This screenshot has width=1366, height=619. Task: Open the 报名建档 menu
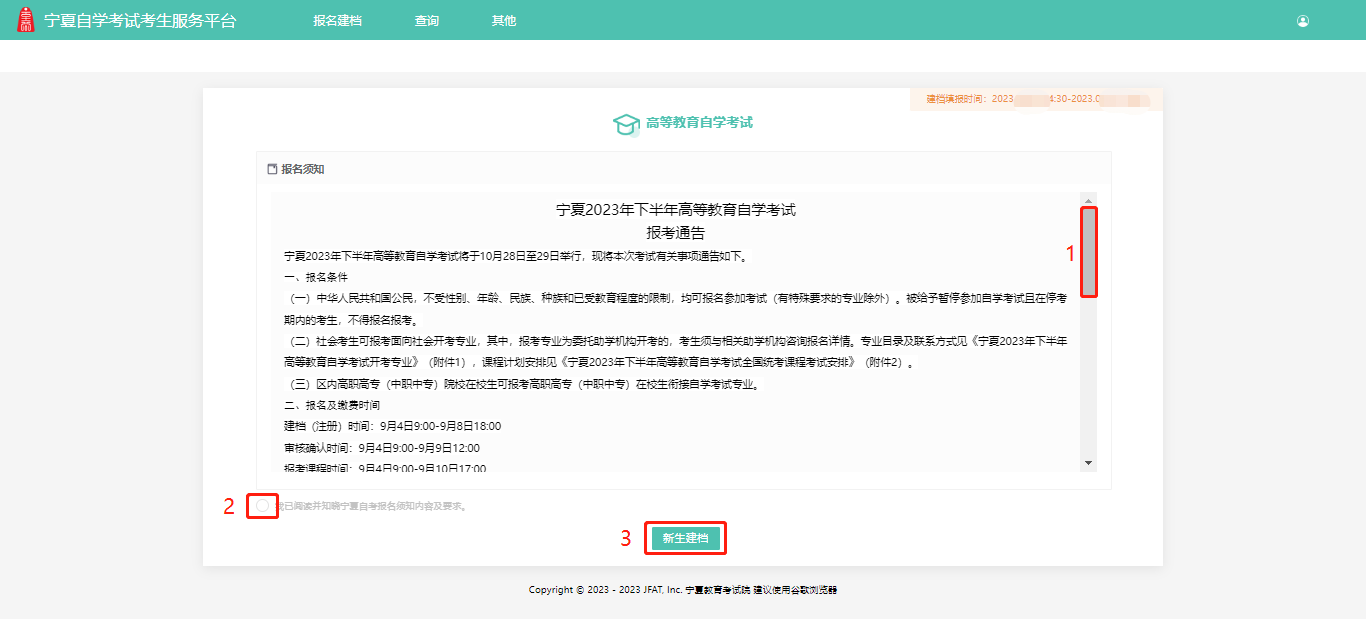pos(338,19)
